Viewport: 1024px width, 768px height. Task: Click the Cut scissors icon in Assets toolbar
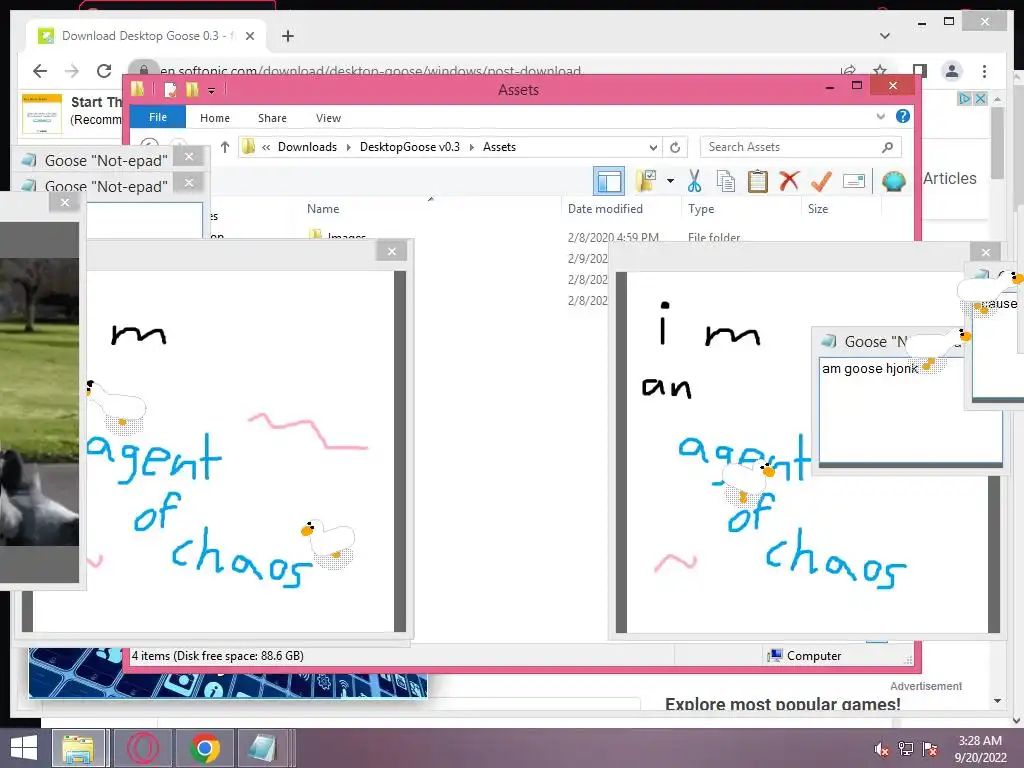tap(694, 181)
